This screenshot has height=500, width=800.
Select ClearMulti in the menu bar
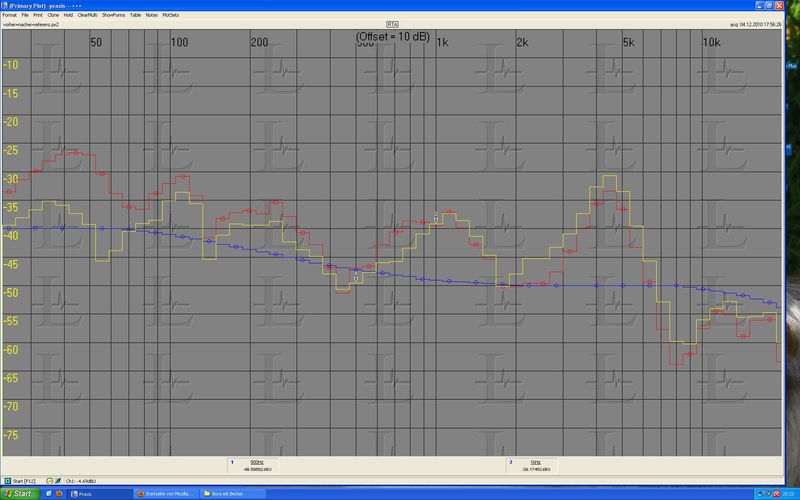tap(87, 15)
